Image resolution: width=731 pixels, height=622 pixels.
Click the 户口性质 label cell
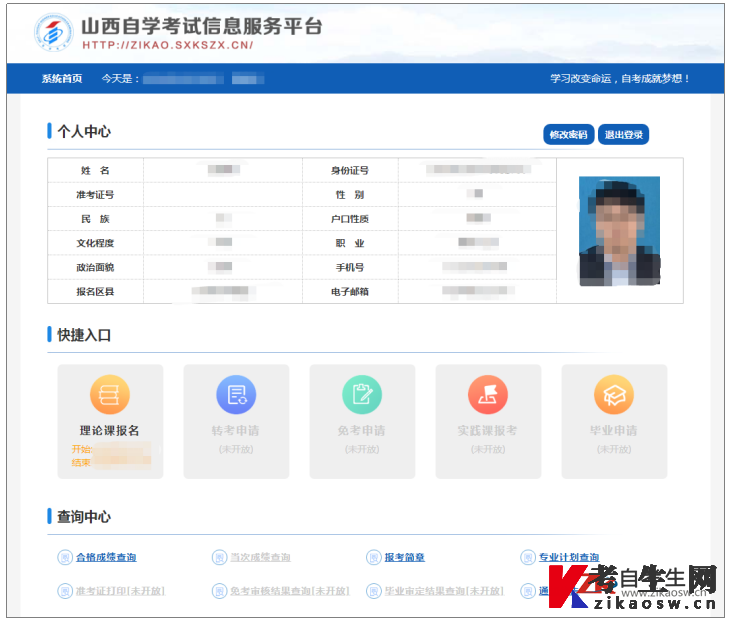[350, 219]
